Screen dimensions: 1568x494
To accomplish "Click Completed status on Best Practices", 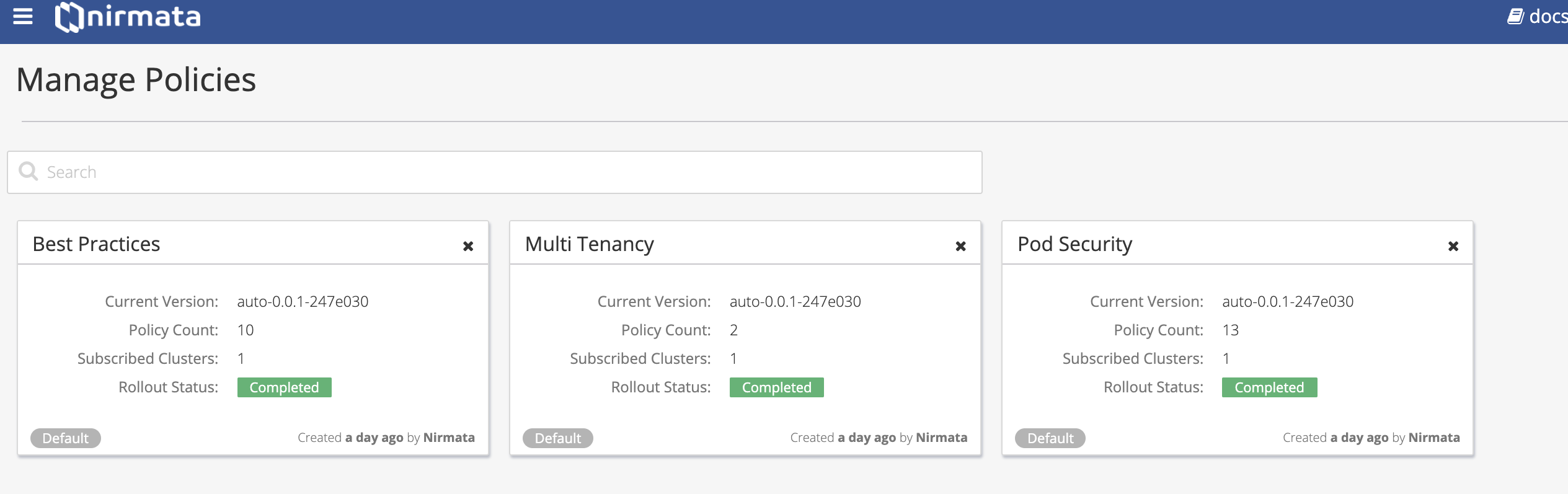I will 285,387.
